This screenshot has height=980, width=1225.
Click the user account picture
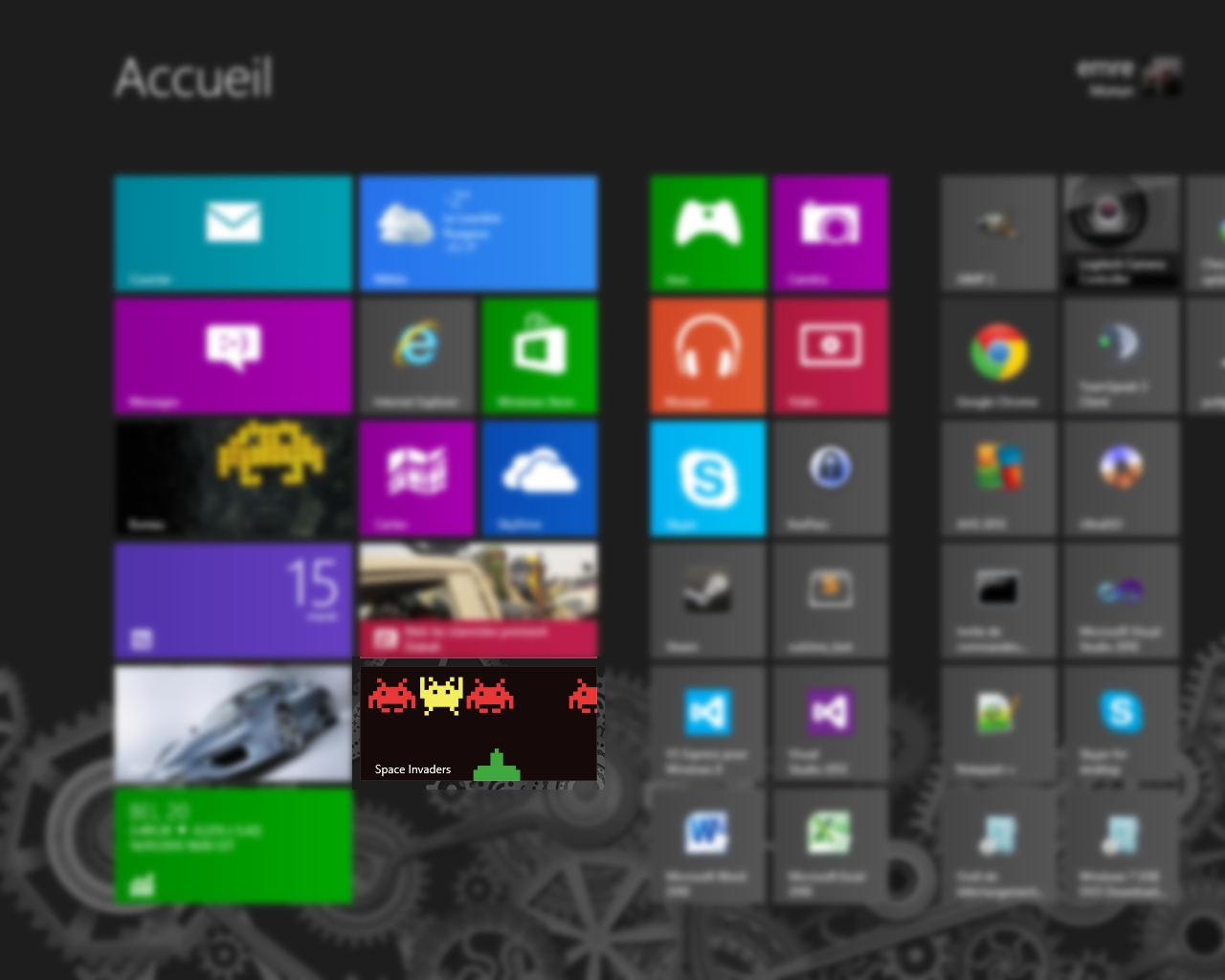[x=1163, y=77]
